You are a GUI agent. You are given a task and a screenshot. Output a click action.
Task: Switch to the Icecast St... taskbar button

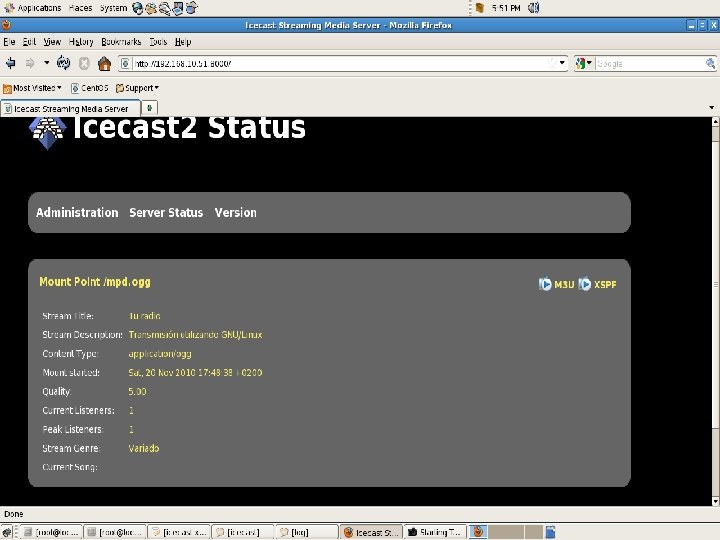pyautogui.click(x=371, y=532)
